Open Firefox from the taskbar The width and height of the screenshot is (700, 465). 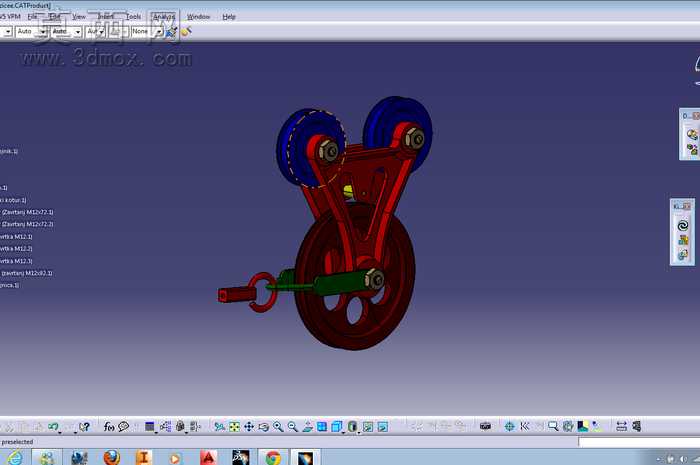pyautogui.click(x=112, y=458)
